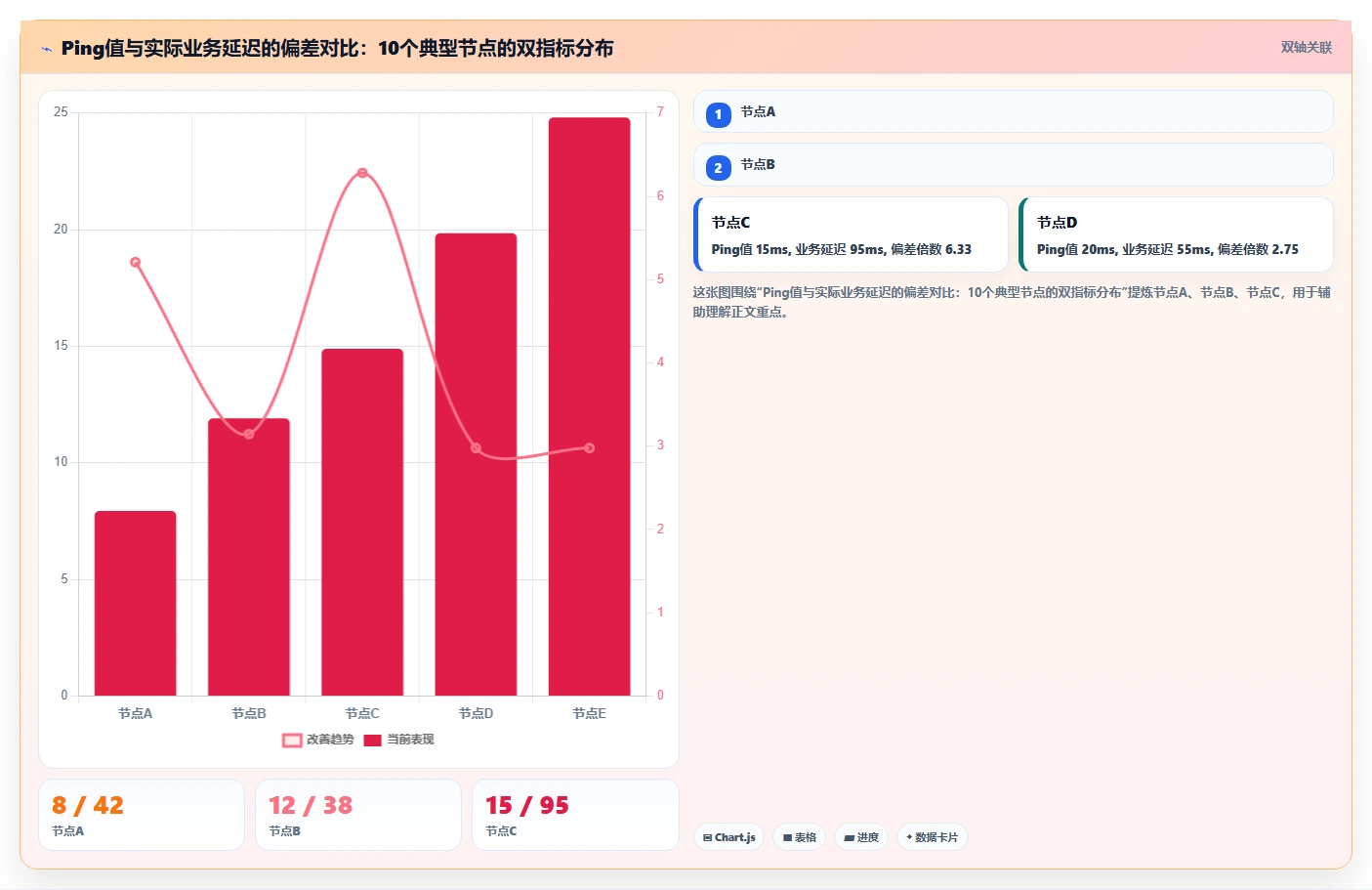Click the Chart.js tag
Viewport: 1372px width, 890px height.
[728, 837]
